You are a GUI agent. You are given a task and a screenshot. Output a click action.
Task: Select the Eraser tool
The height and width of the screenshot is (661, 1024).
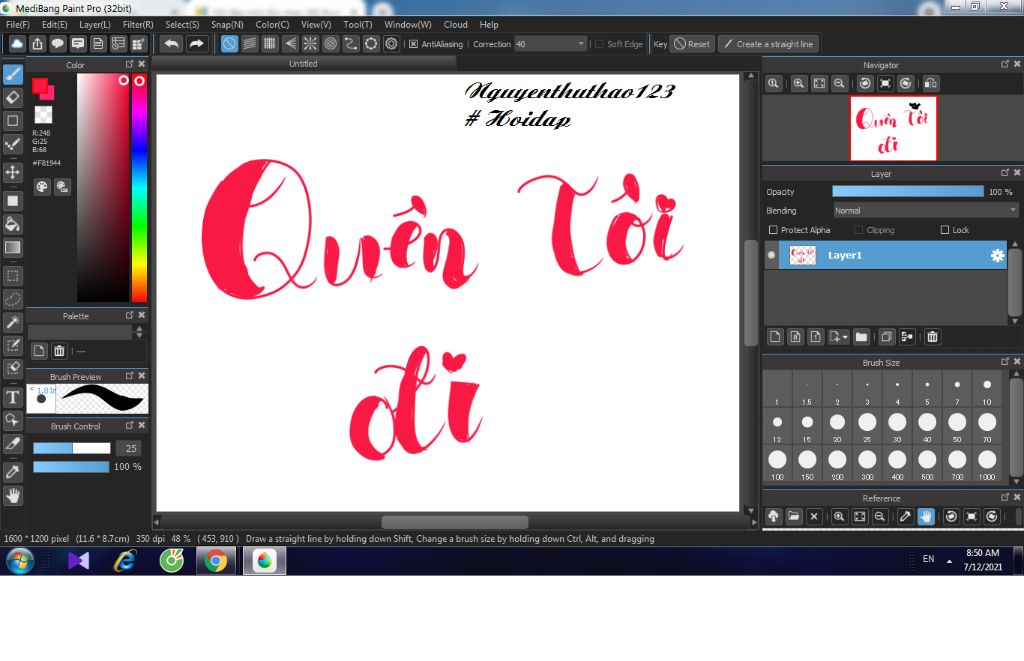pyautogui.click(x=13, y=98)
